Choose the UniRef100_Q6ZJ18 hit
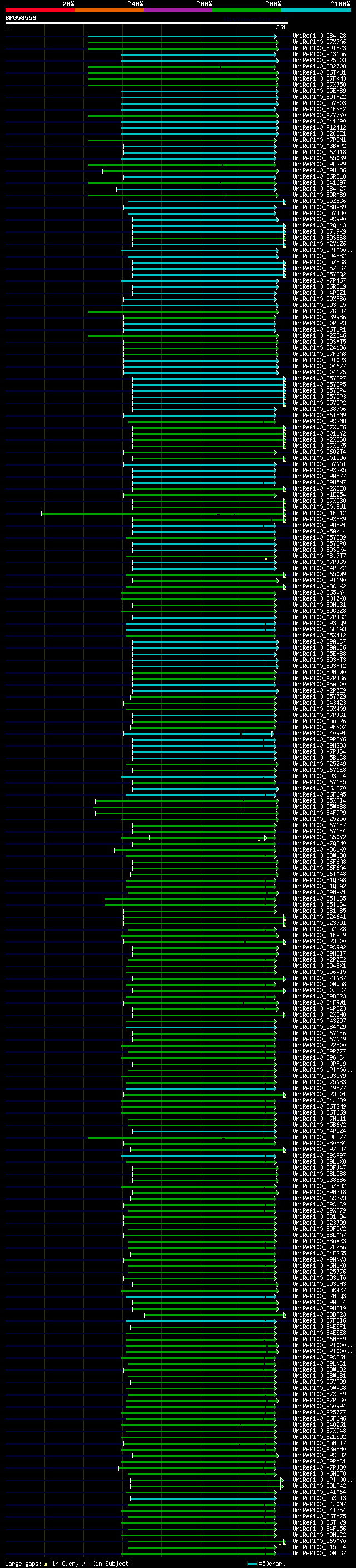 (x=319, y=152)
